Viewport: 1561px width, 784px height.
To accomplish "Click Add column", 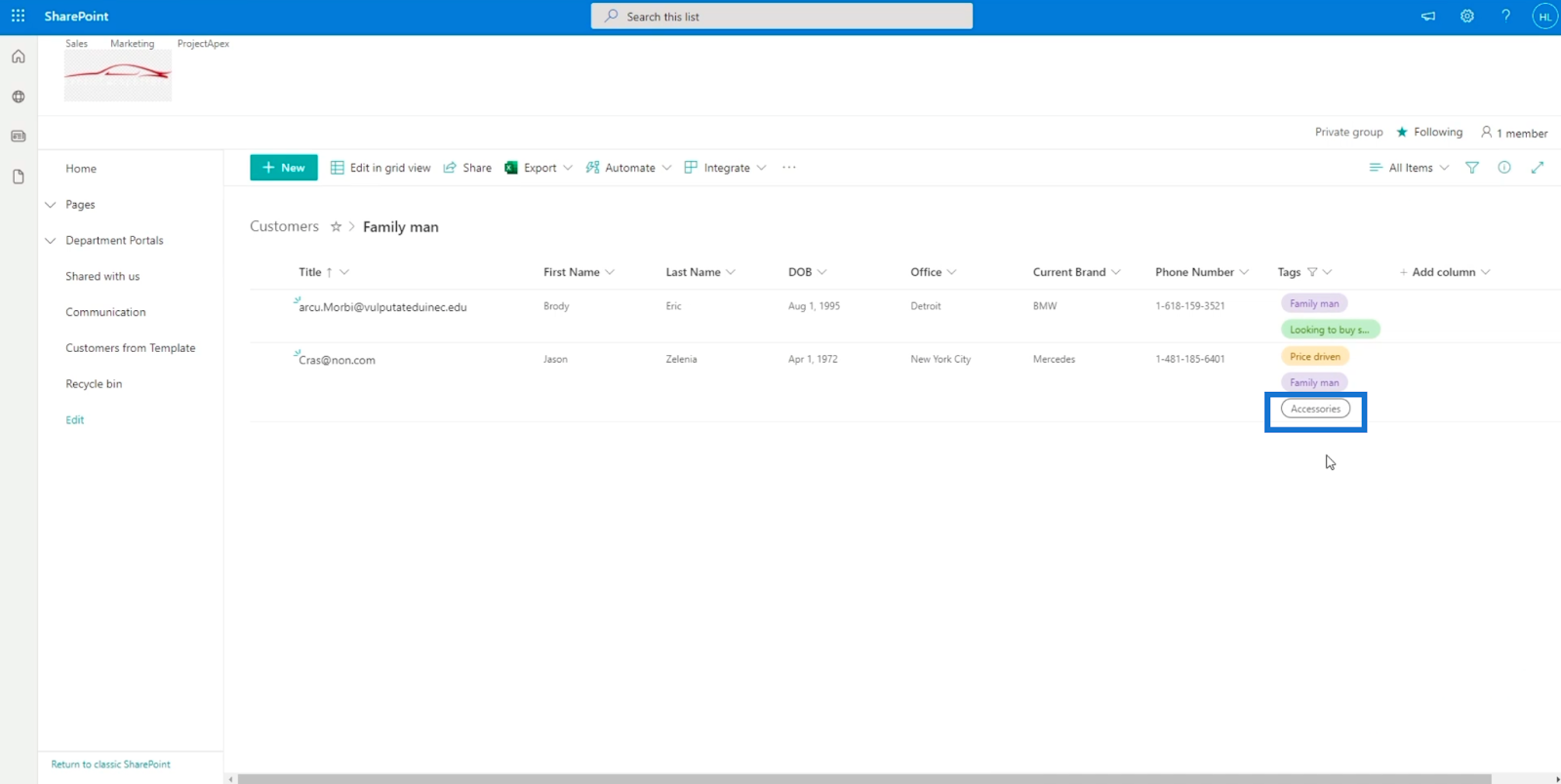I will tap(1445, 272).
